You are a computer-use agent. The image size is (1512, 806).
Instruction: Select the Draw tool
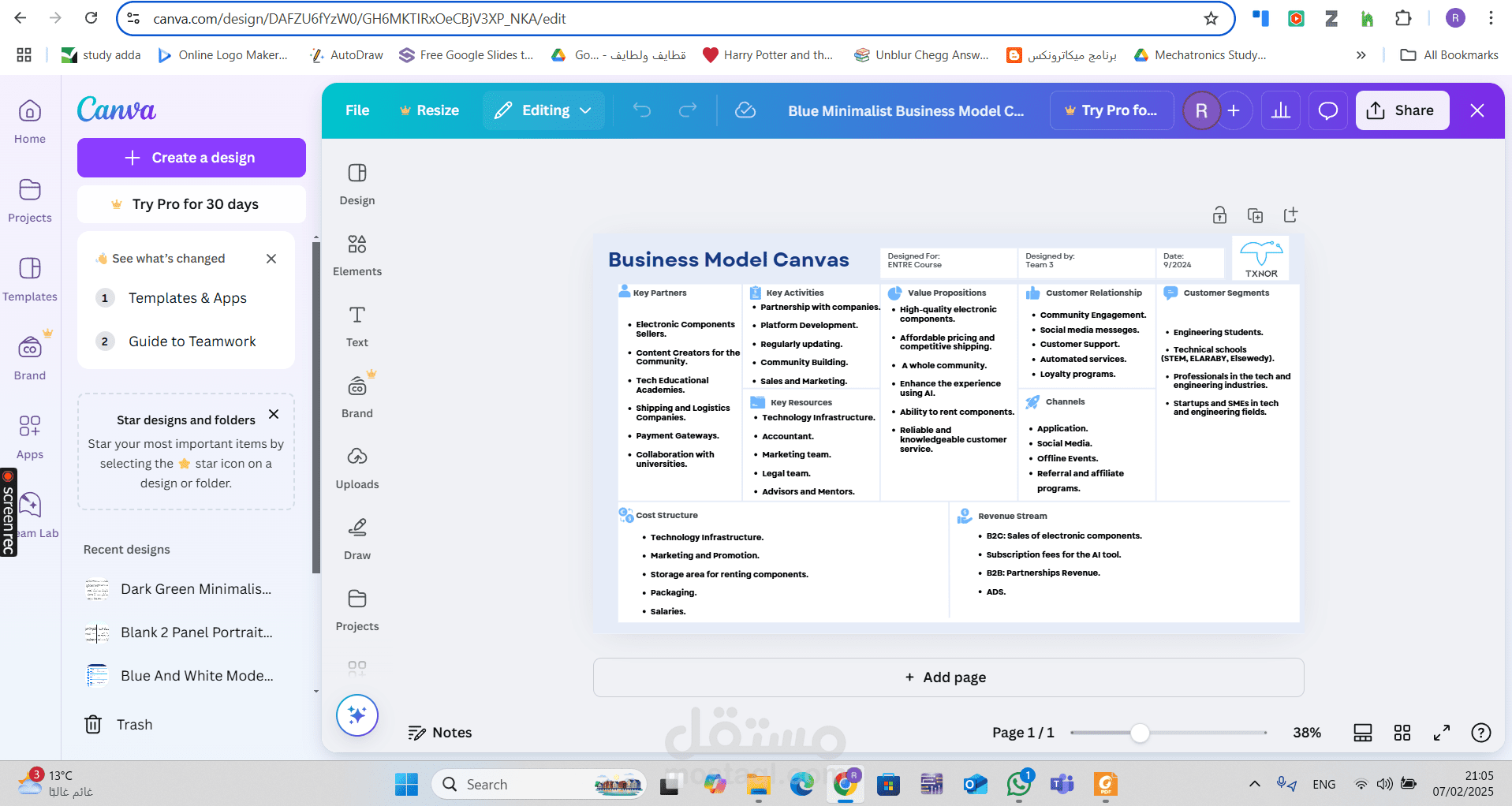point(357,539)
